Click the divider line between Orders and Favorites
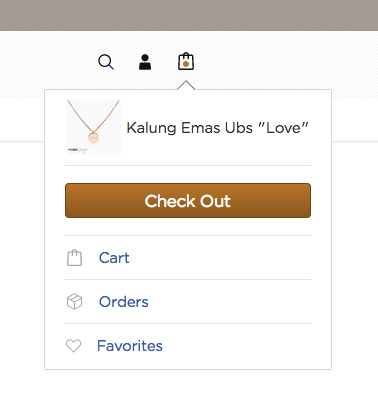The width and height of the screenshot is (378, 415). pyautogui.click(x=188, y=323)
